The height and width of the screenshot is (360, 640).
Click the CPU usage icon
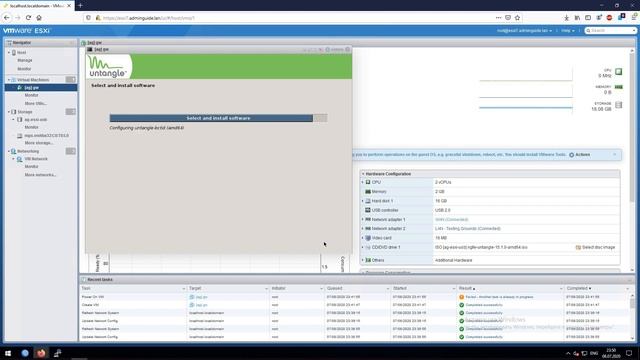point(619,72)
